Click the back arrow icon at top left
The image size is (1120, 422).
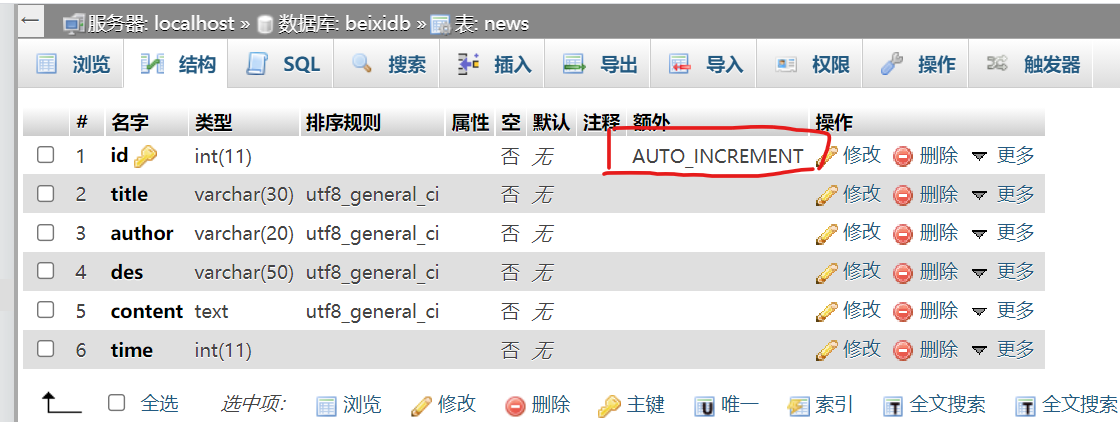pyautogui.click(x=30, y=20)
